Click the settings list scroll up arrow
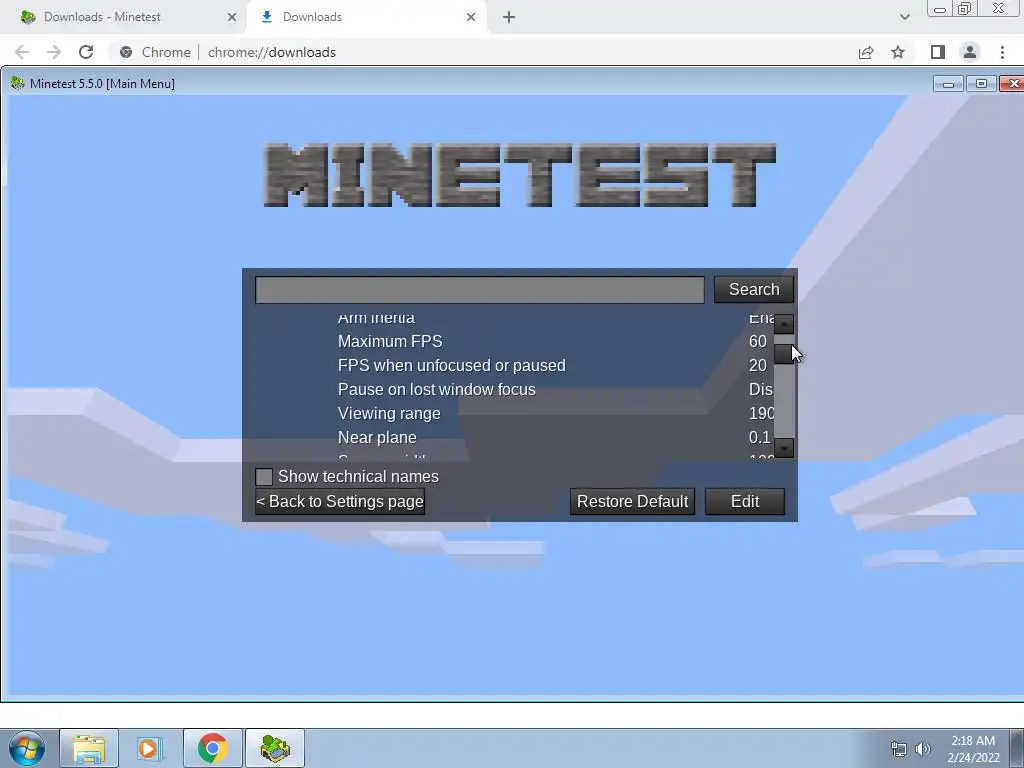 click(x=784, y=324)
